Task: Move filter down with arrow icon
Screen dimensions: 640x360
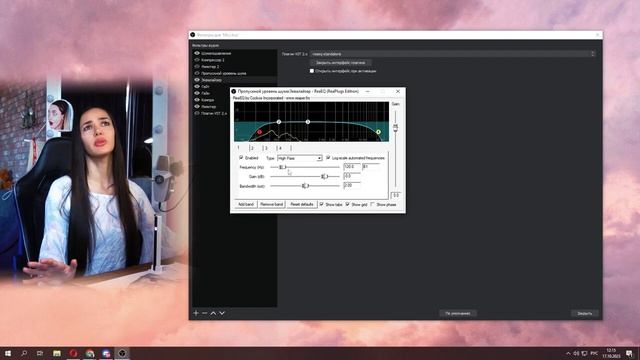Action: pos(222,313)
